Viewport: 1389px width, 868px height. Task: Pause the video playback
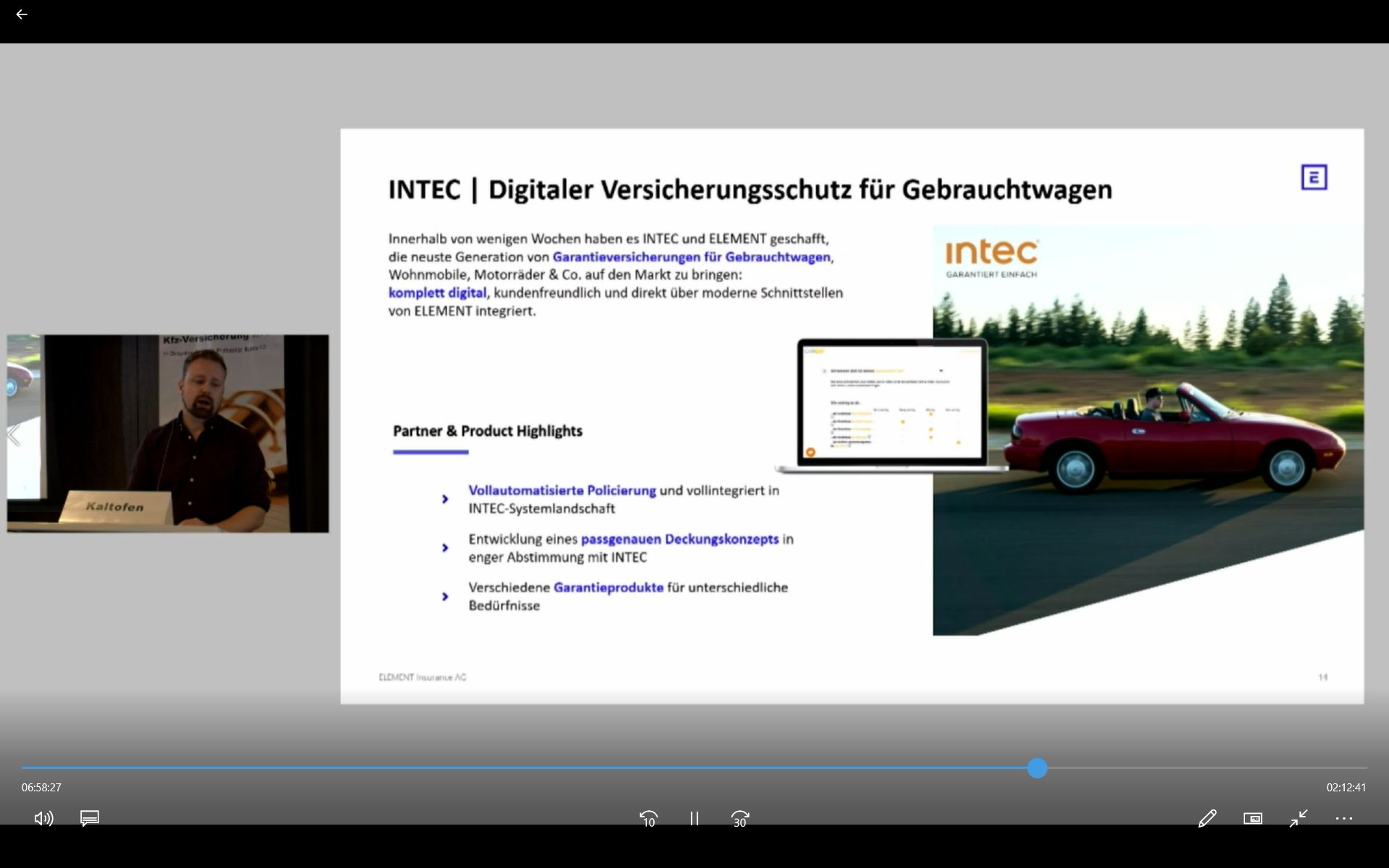[x=694, y=818]
